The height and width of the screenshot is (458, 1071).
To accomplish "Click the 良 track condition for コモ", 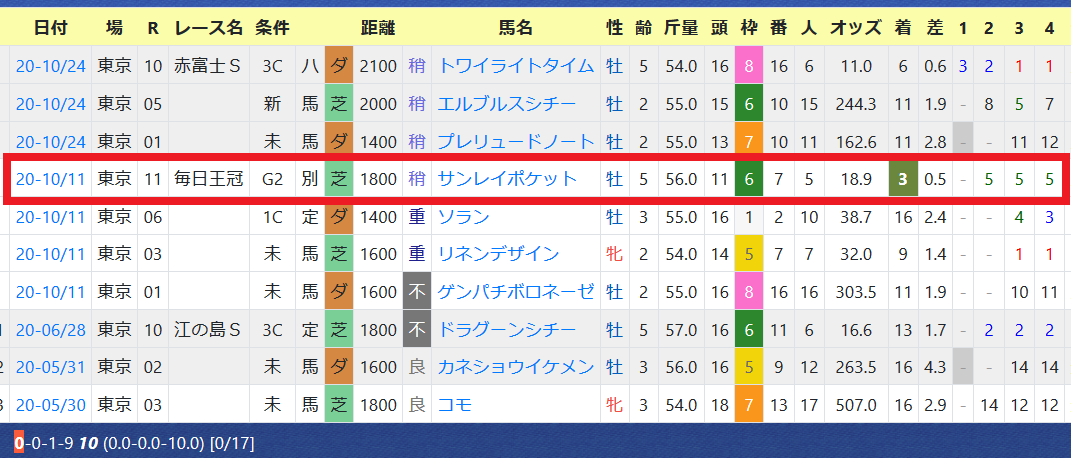I will tap(416, 405).
